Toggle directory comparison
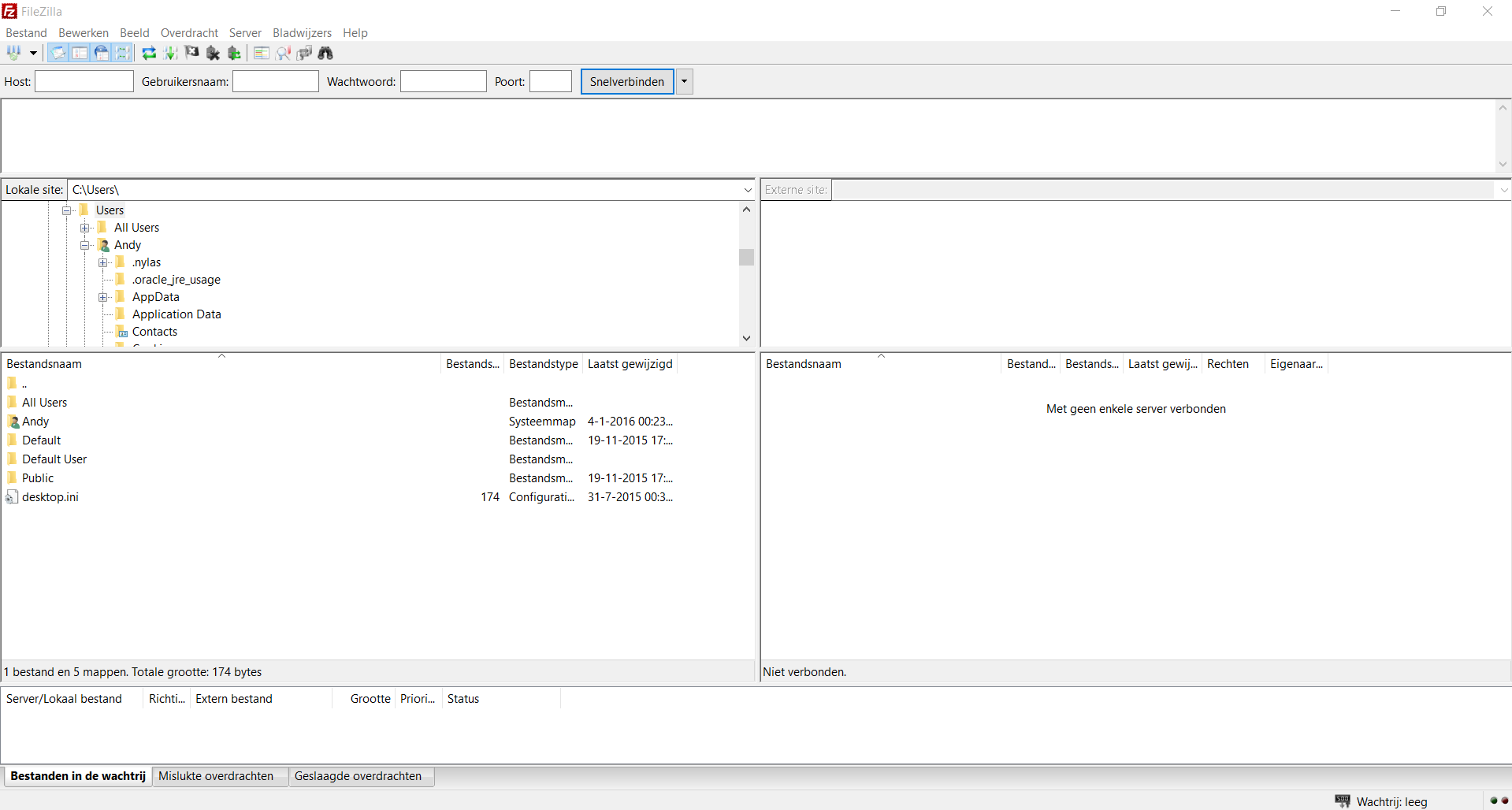The image size is (1512, 810). (283, 53)
